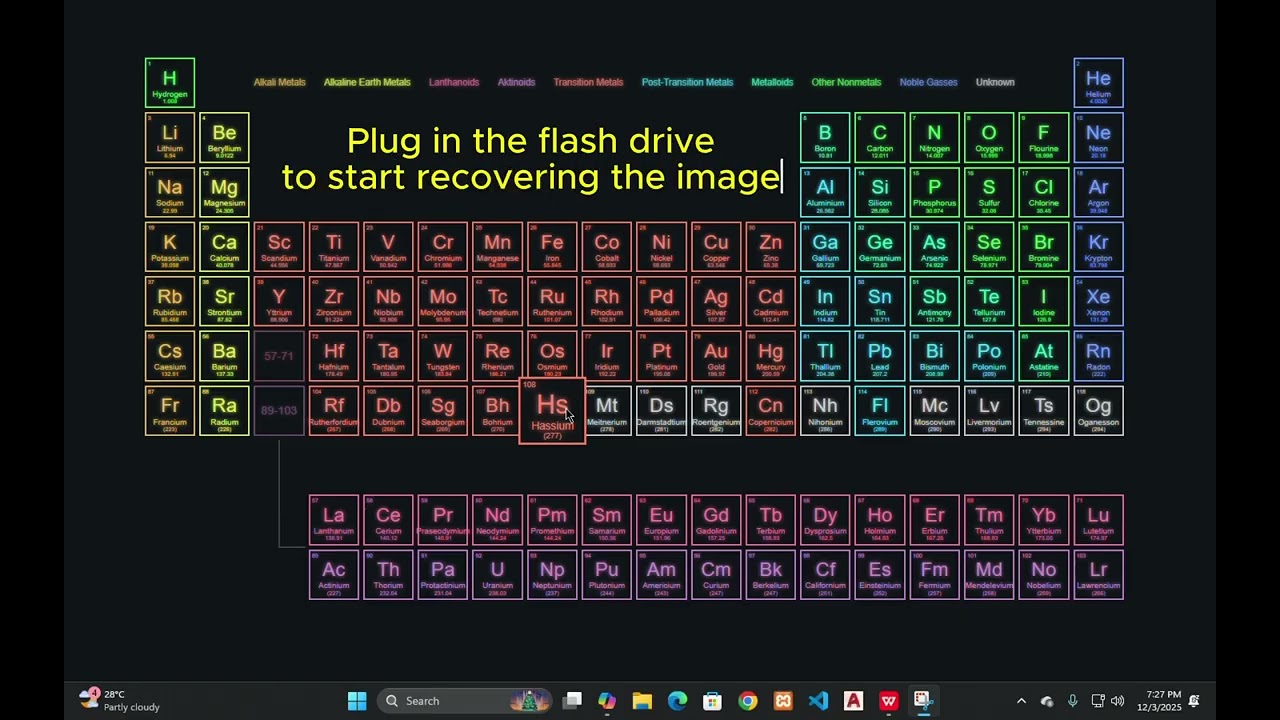This screenshot has width=1280, height=720.
Task: Select the Tungsten element tile
Action: [x=443, y=357]
